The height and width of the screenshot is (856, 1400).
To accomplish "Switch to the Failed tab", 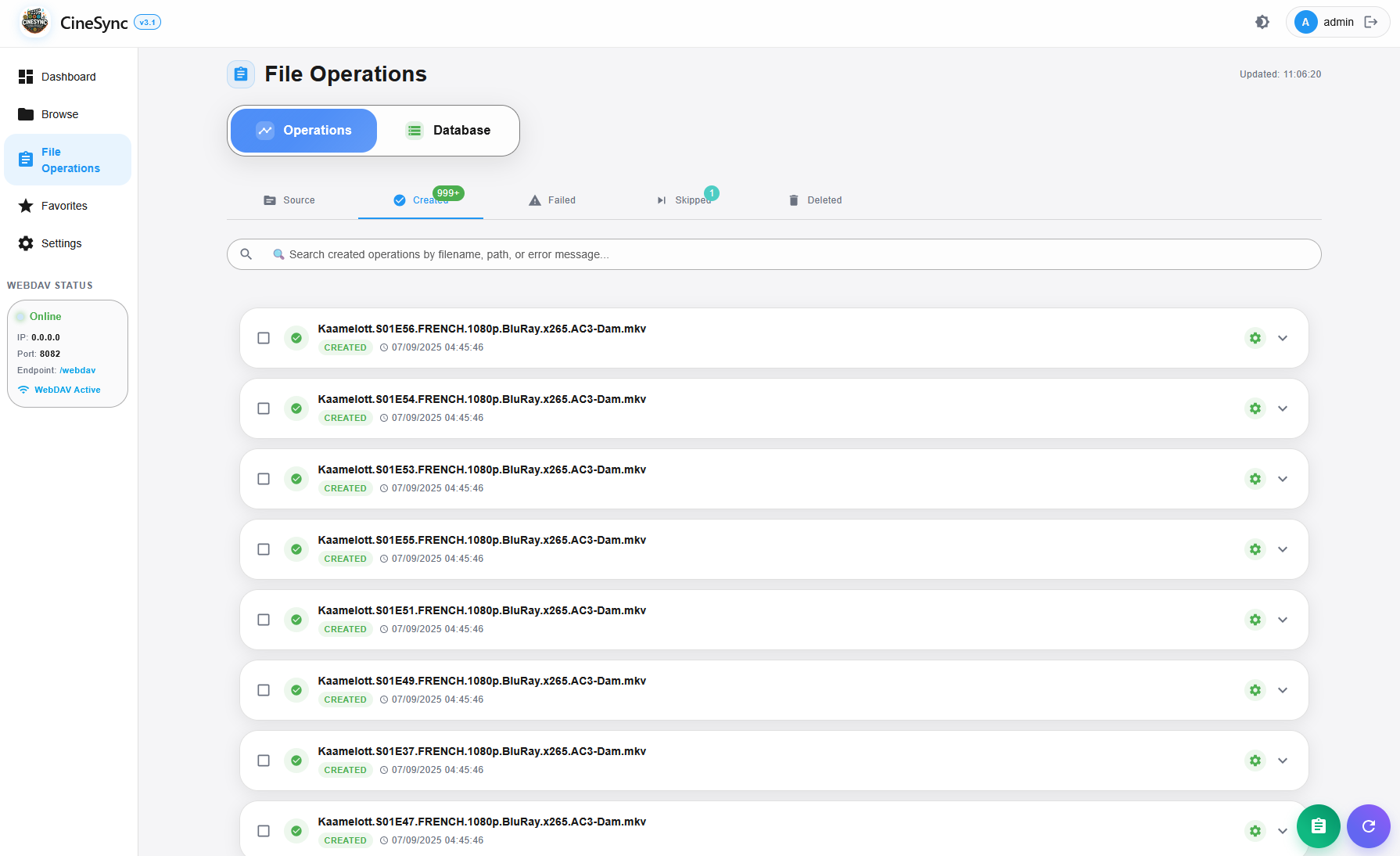I will pos(552,200).
